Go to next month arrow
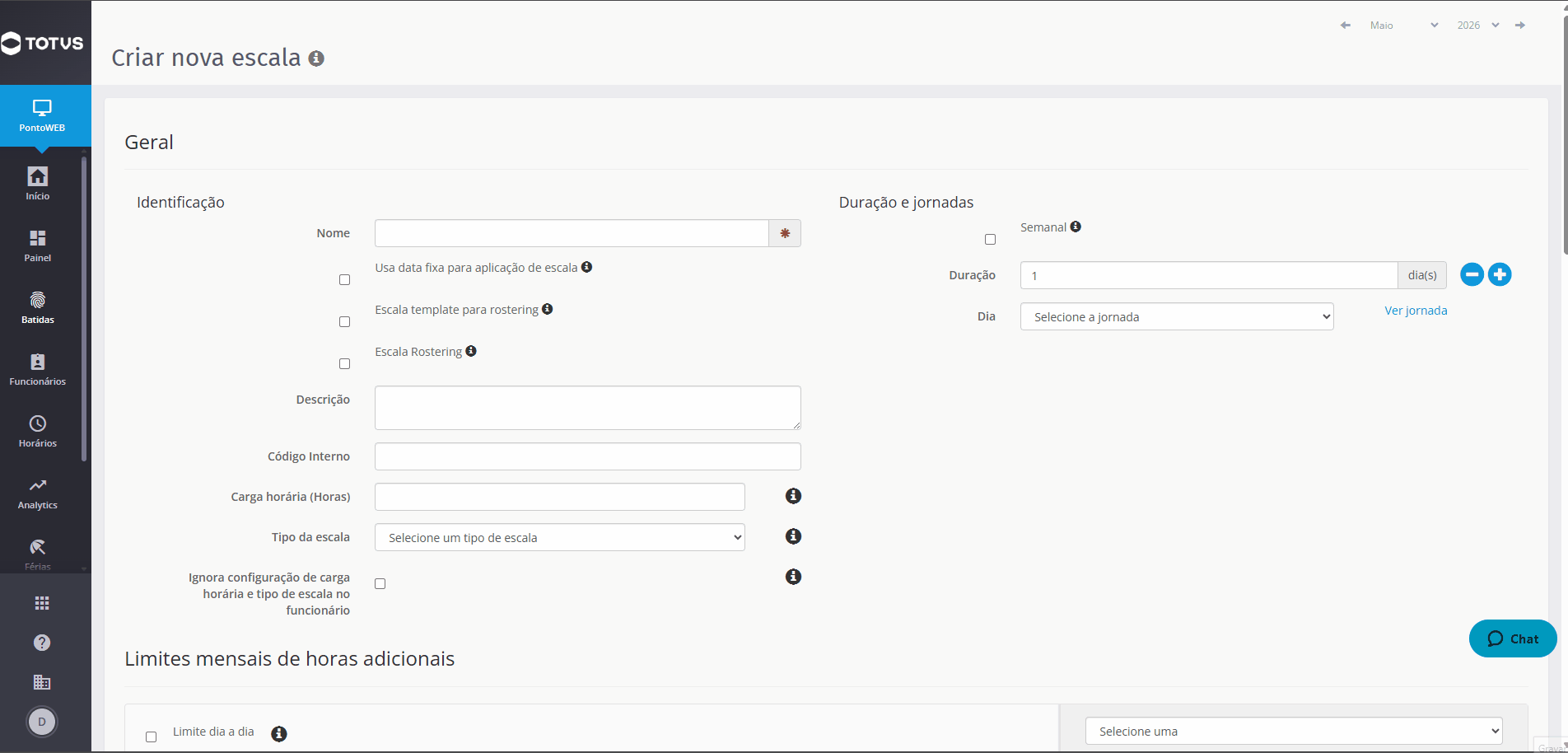This screenshot has height=753, width=1568. click(1520, 26)
